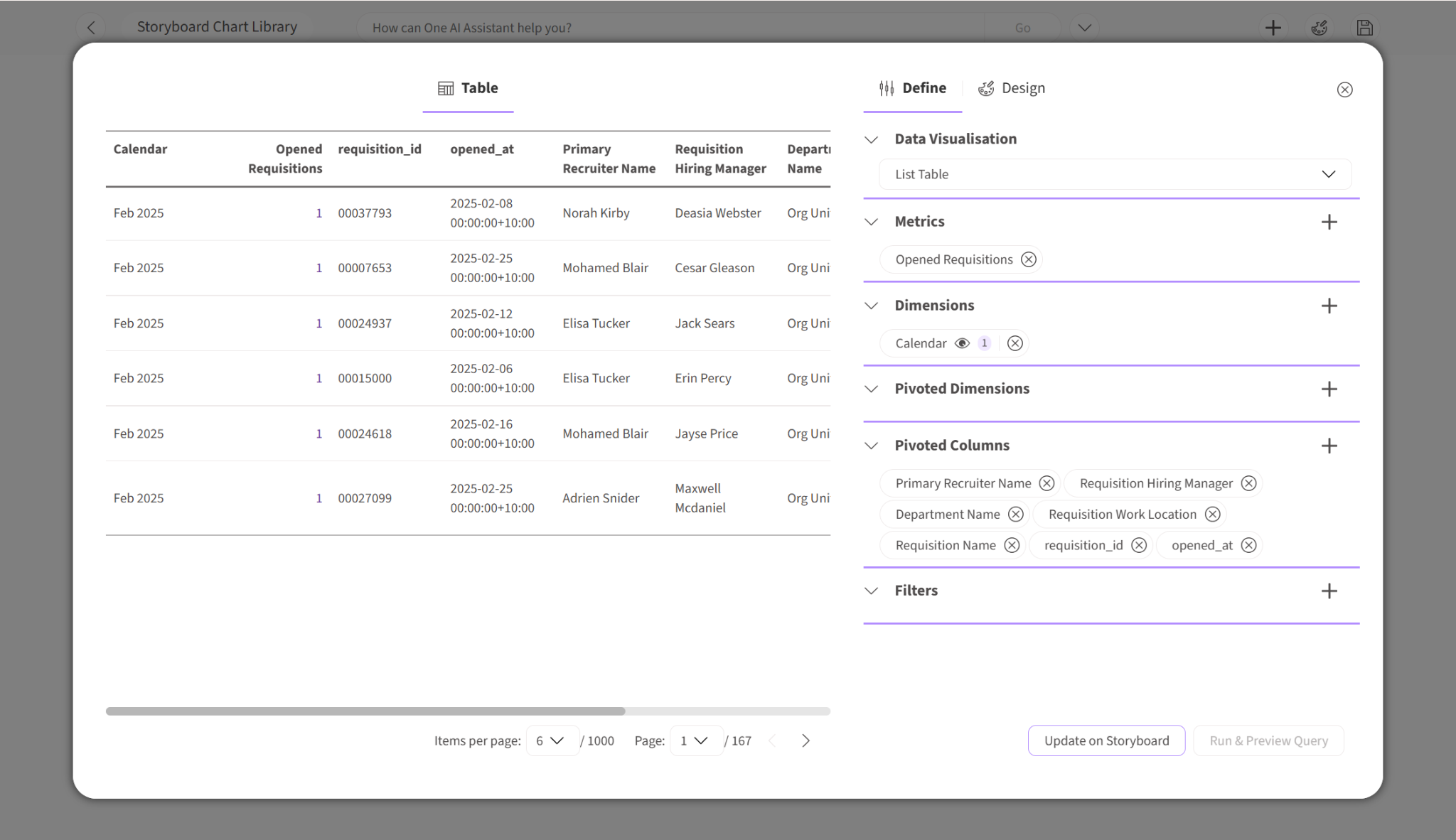Go to next table page arrow

[805, 741]
